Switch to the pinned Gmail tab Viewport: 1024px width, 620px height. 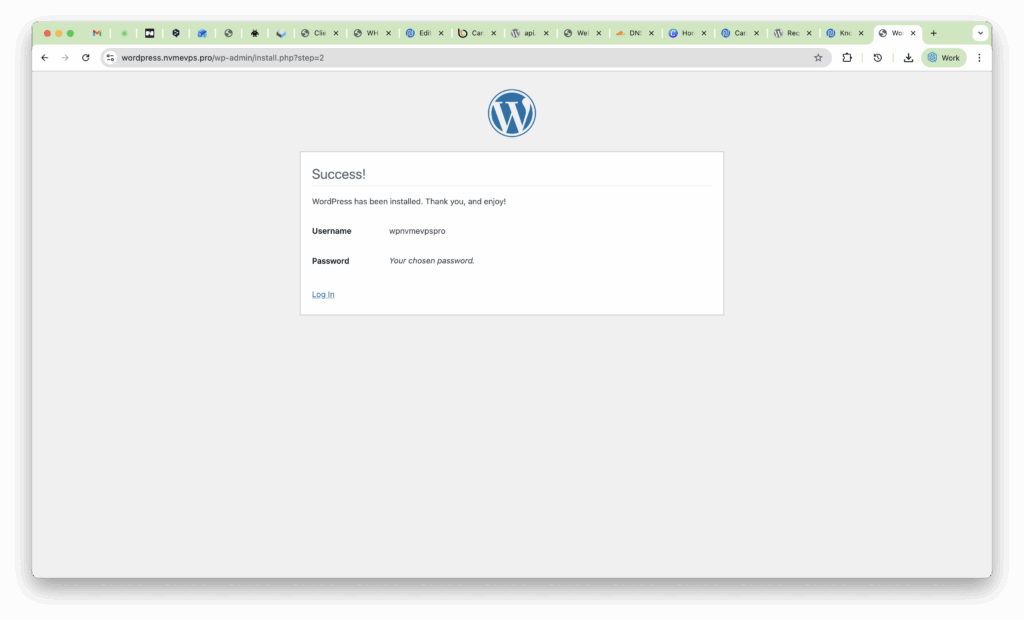pos(97,33)
